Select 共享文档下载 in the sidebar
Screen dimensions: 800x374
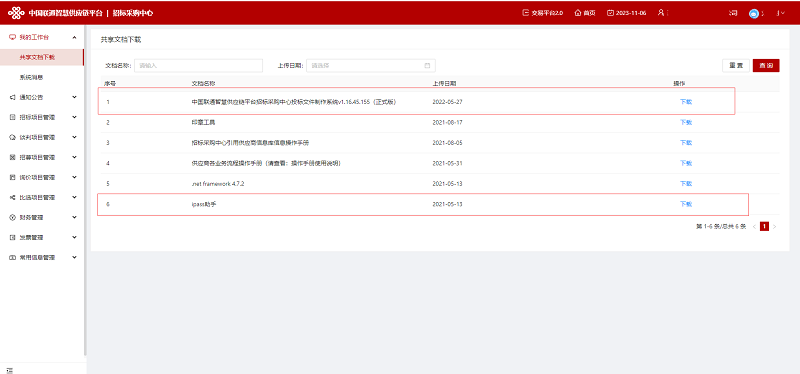point(42,57)
